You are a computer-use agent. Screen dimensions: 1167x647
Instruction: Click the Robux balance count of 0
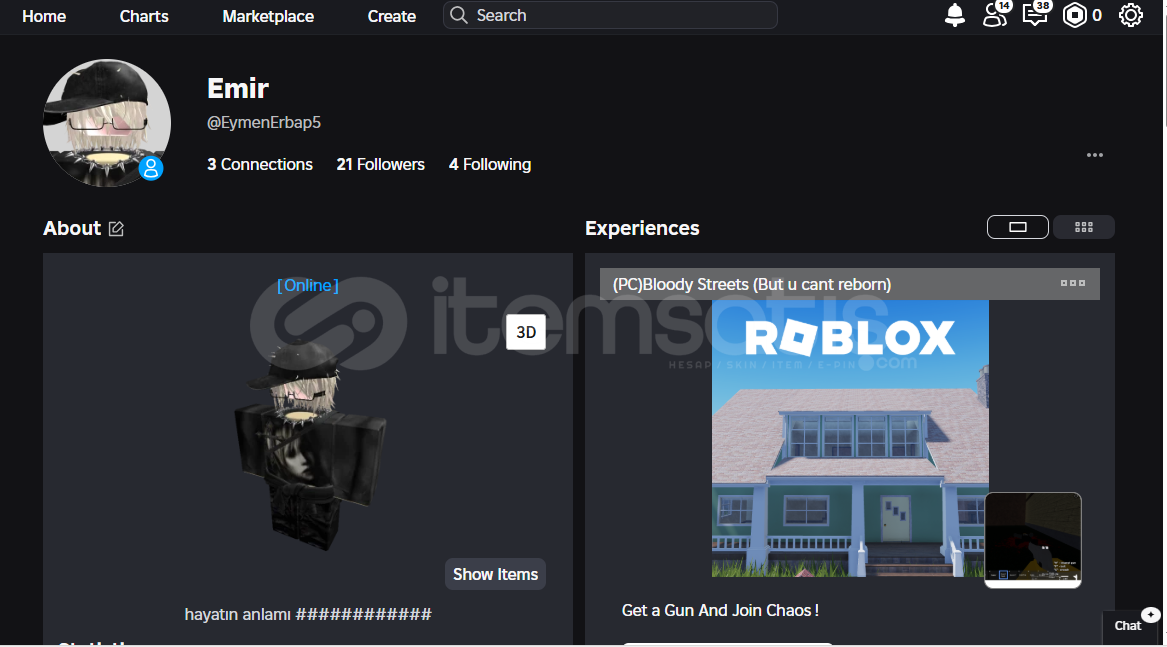[x=1096, y=16]
